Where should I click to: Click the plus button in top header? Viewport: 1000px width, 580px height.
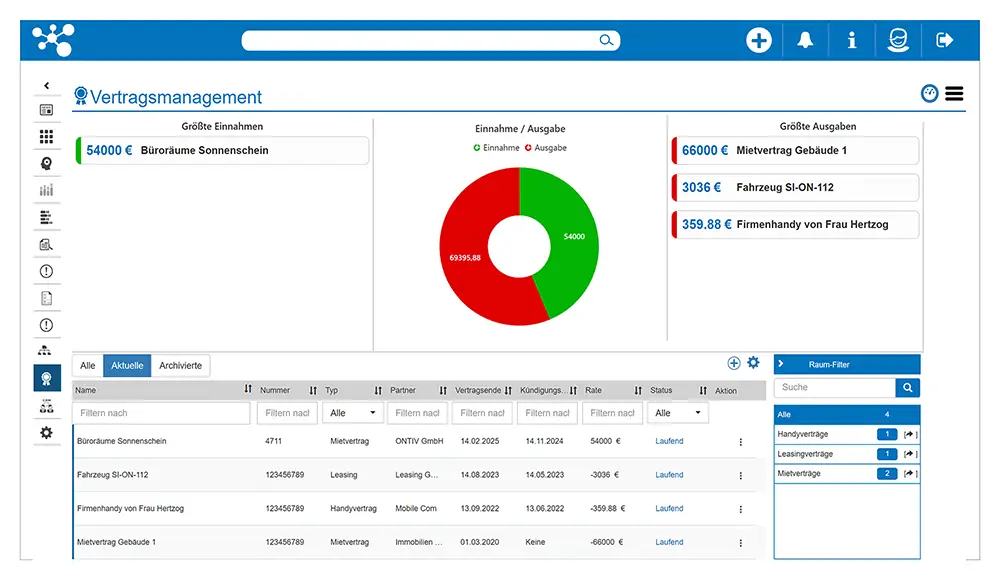coord(759,40)
